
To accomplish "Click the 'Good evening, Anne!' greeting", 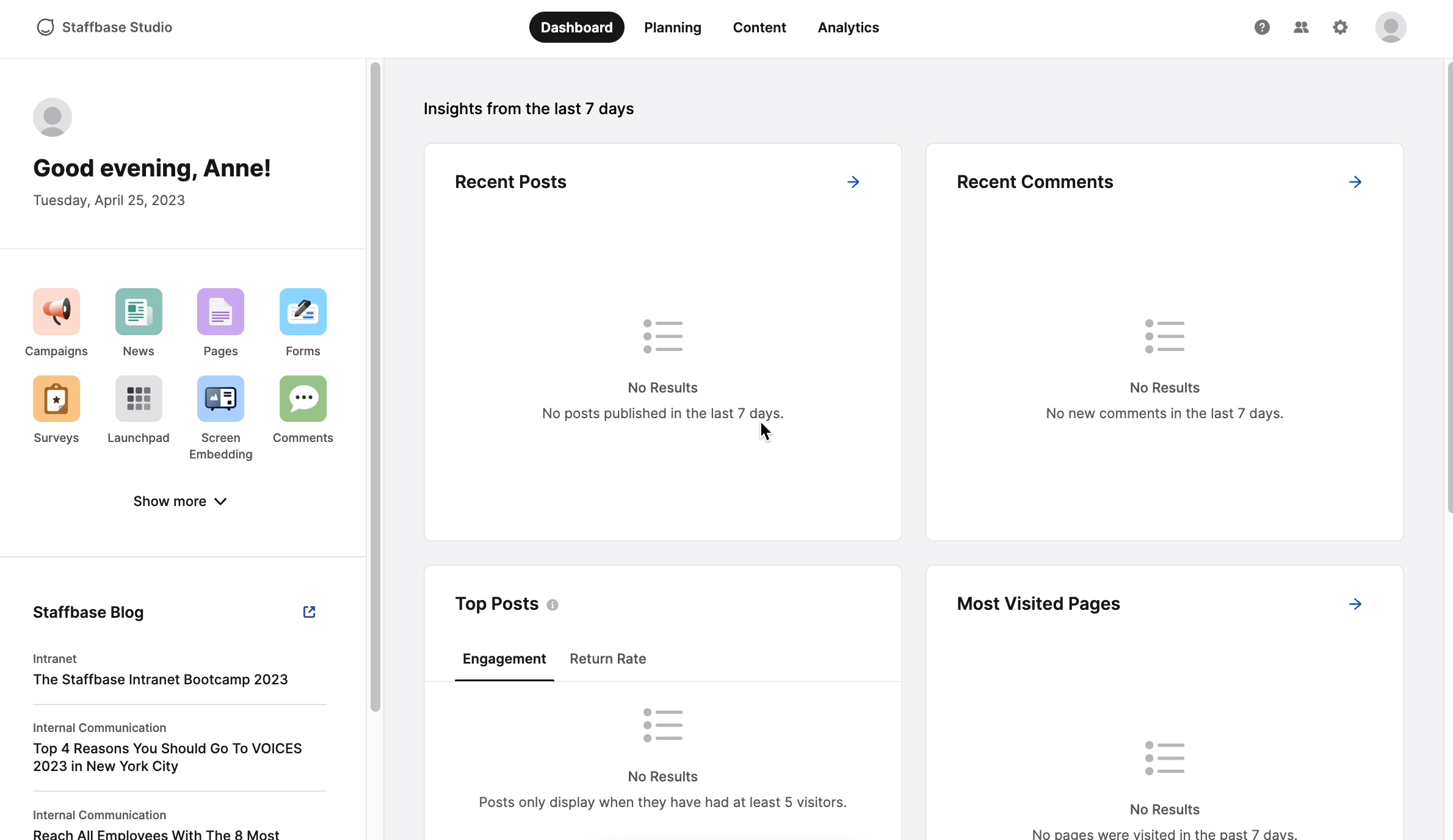I will click(x=151, y=168).
